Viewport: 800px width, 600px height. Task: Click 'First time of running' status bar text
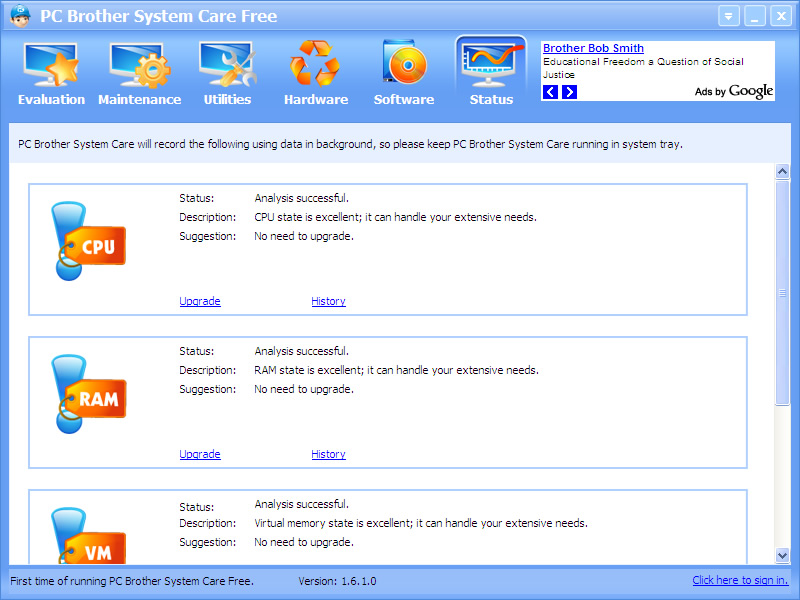132,581
